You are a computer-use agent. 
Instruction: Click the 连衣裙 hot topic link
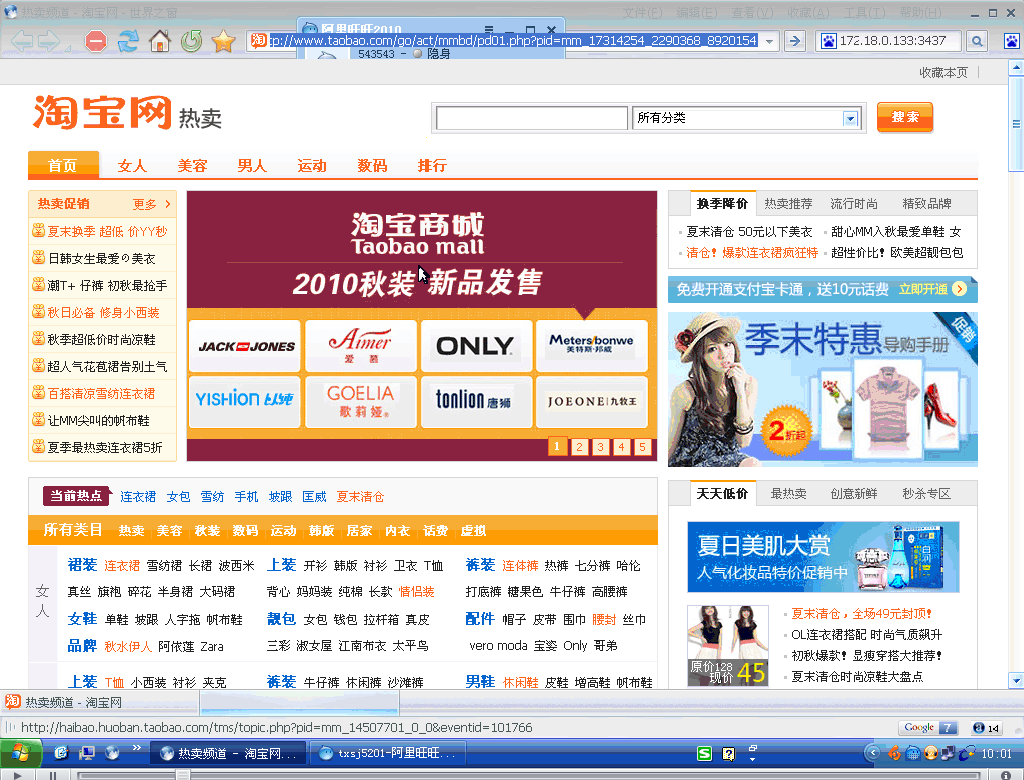(x=138, y=497)
